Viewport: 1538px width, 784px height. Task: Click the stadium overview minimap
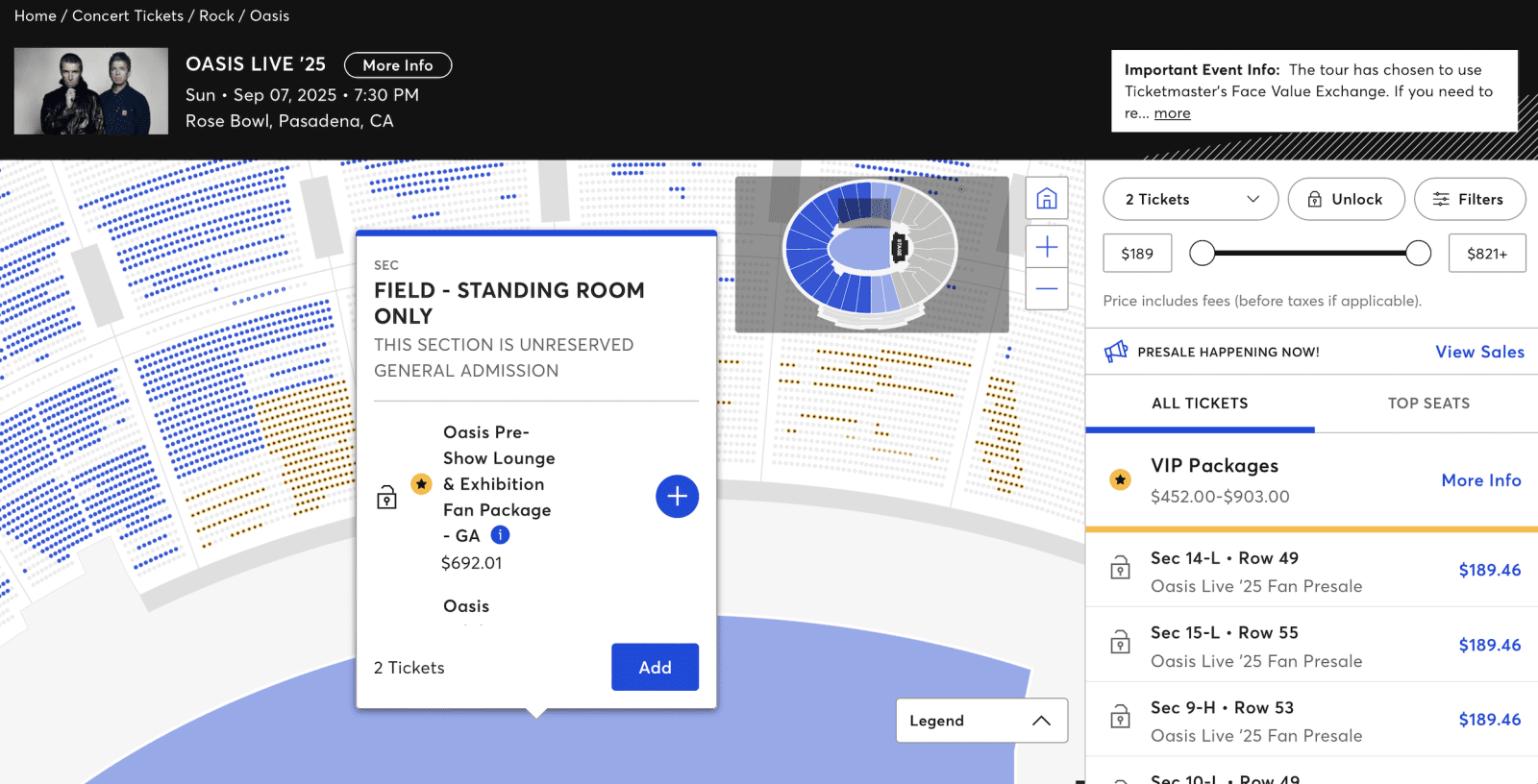coord(872,255)
